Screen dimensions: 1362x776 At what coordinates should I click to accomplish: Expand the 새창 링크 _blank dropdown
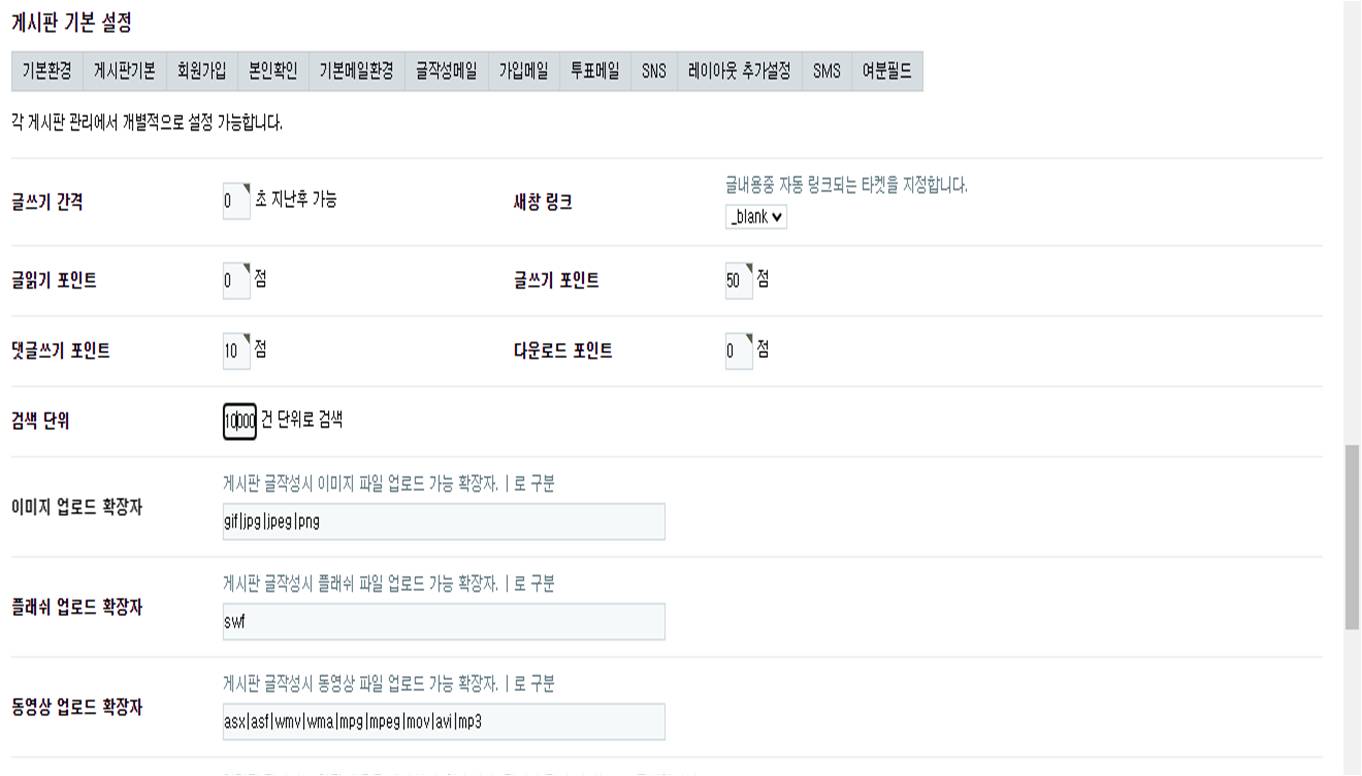pos(756,217)
